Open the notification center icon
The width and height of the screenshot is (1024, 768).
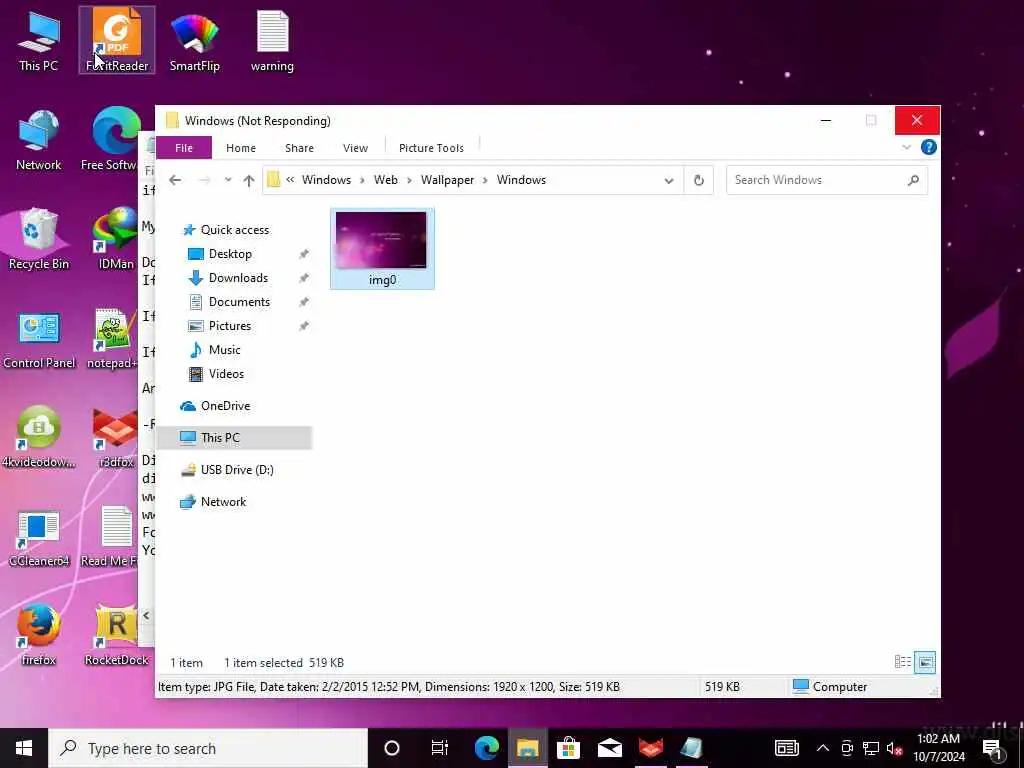pyautogui.click(x=993, y=748)
